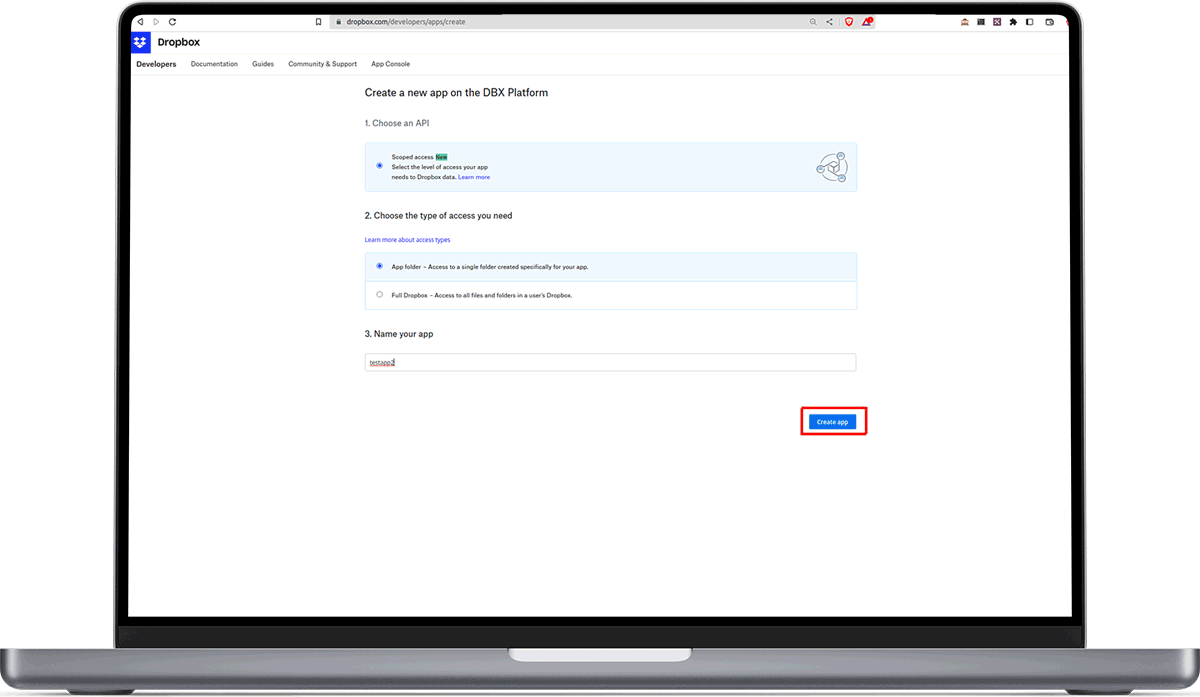1200x697 pixels.
Task: Click the share icon in the address bar
Action: tap(829, 21)
